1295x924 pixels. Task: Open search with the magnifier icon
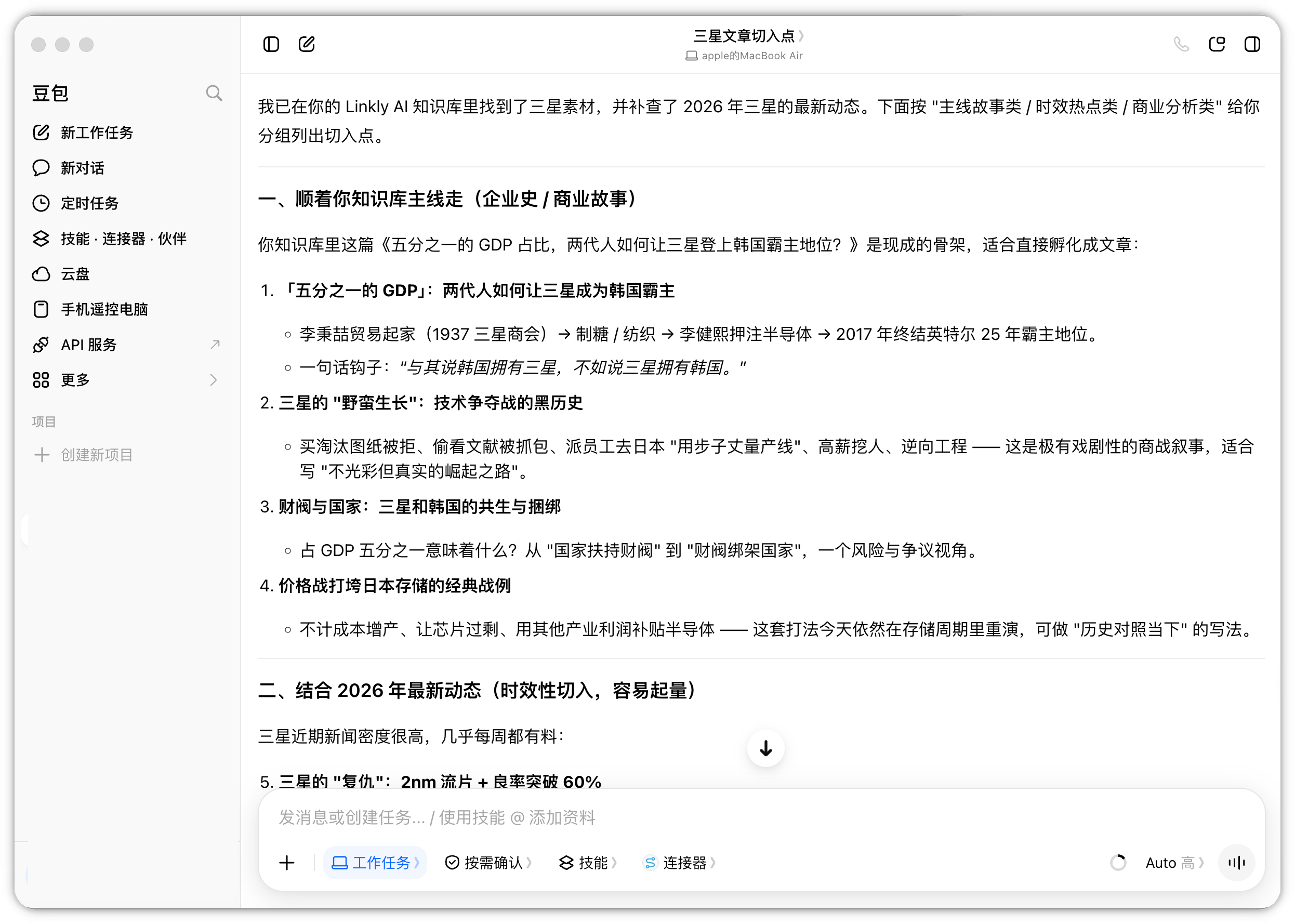(214, 94)
